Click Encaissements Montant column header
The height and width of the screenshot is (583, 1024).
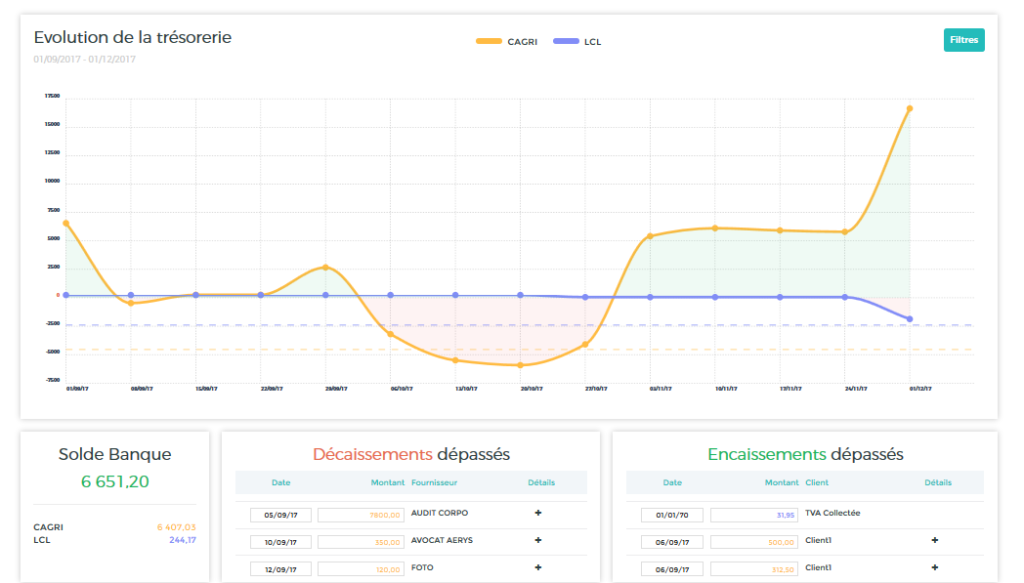(782, 482)
